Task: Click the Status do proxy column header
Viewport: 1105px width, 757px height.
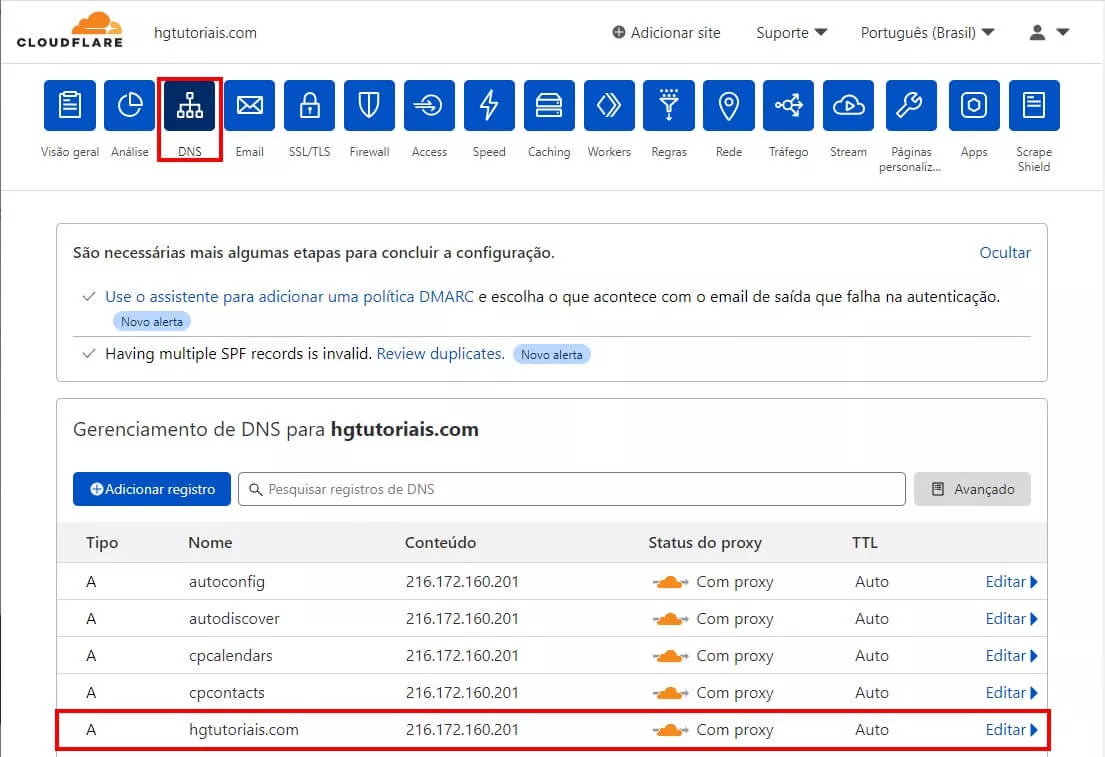Action: pyautogui.click(x=705, y=543)
